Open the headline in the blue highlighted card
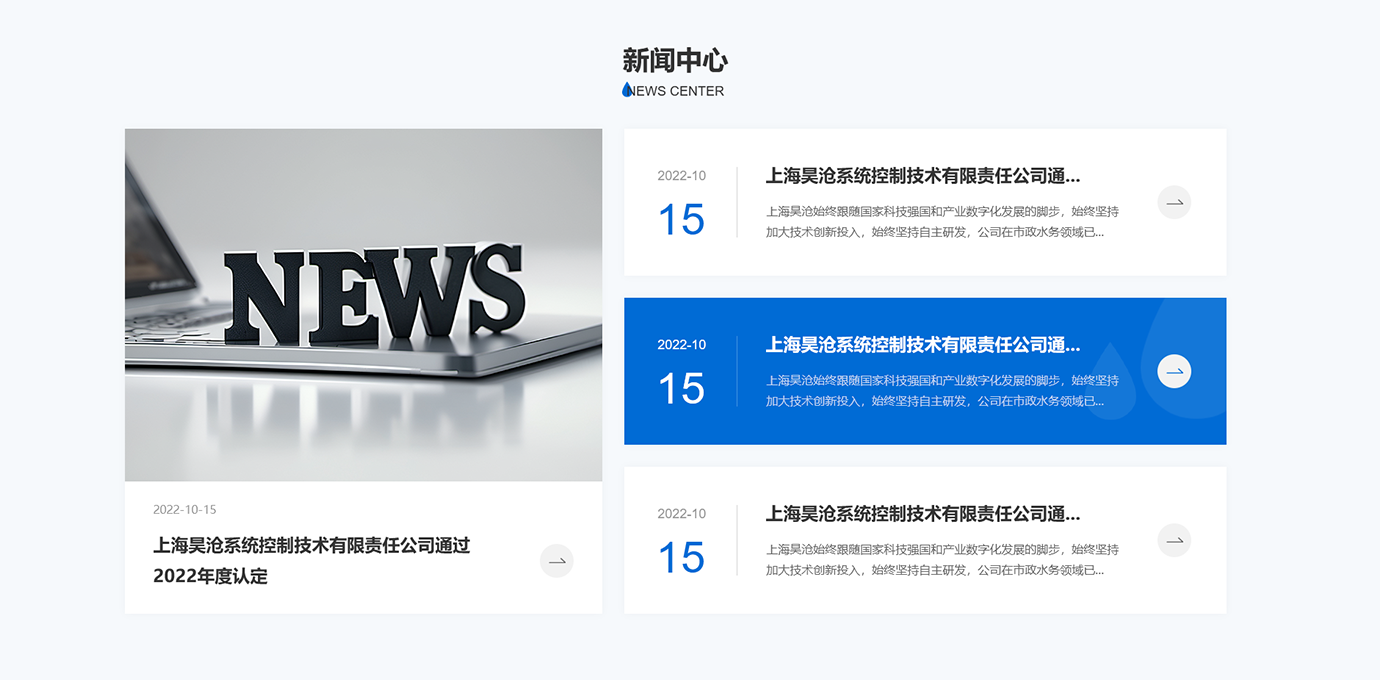This screenshot has height=680, width=1380. coord(923,345)
